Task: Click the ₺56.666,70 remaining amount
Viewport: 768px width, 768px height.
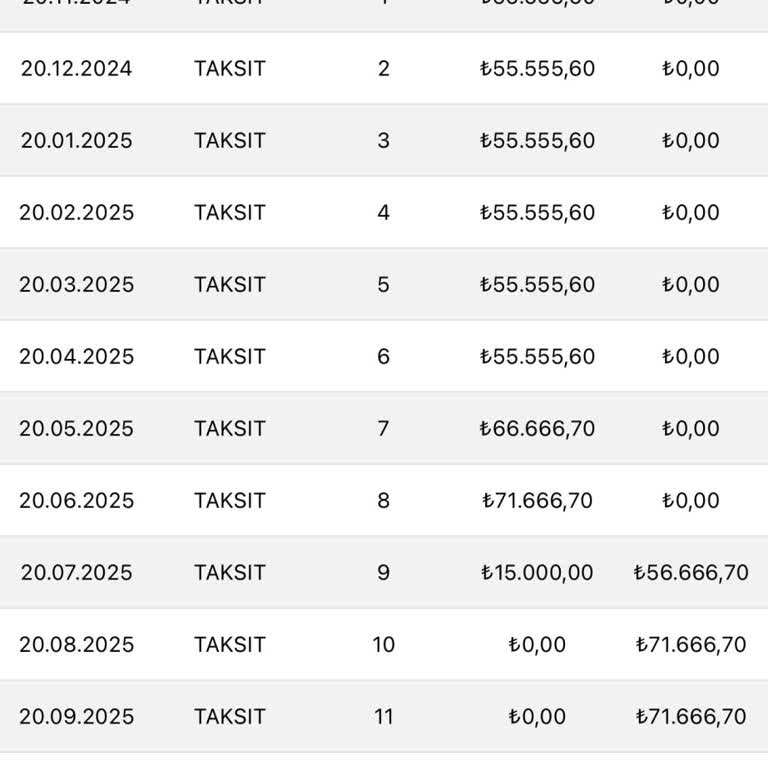Action: (691, 573)
